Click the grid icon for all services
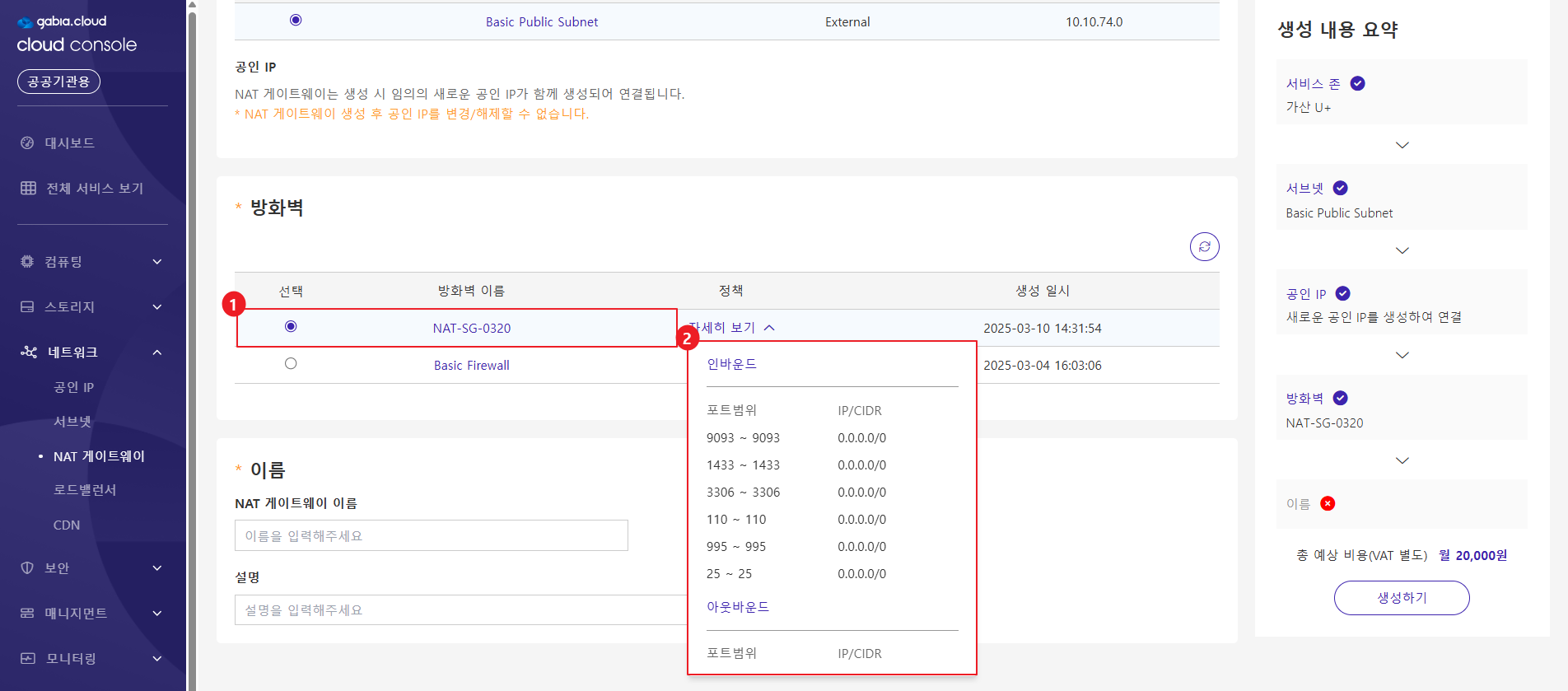 coord(28,188)
